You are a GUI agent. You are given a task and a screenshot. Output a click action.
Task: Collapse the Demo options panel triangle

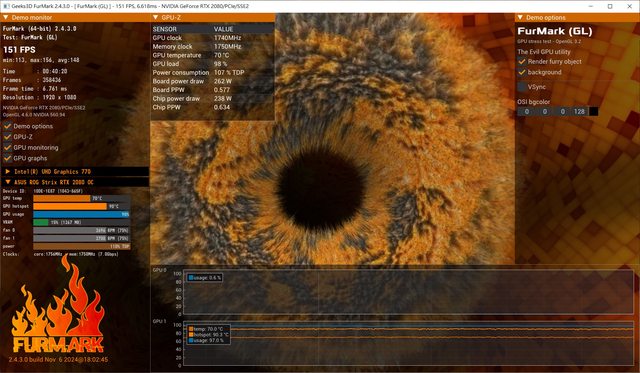point(520,18)
